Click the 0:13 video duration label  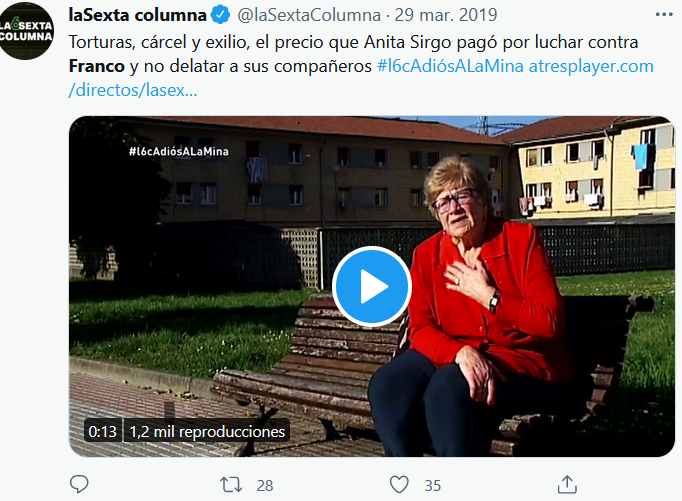(x=103, y=431)
